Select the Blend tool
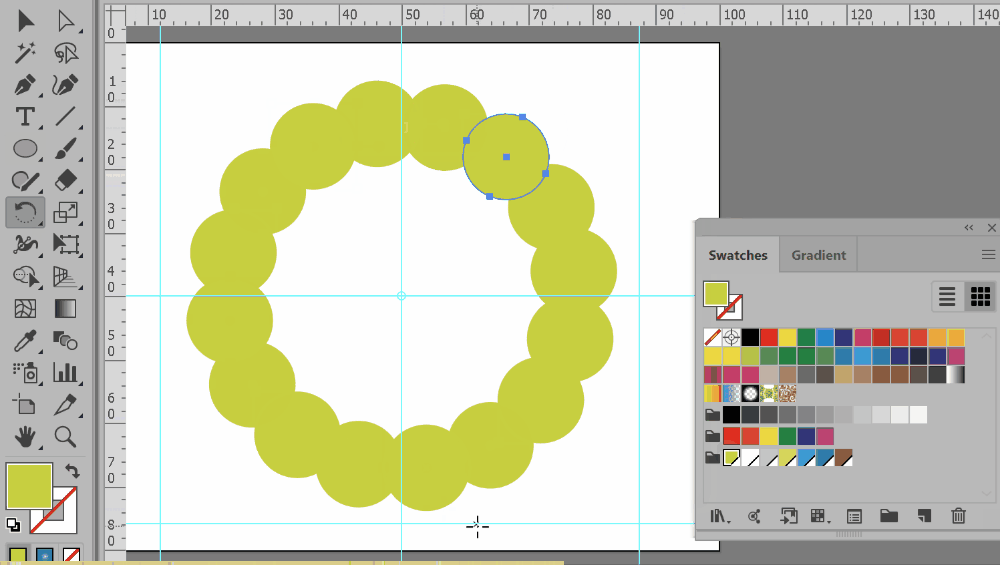This screenshot has height=565, width=1000. 65,341
